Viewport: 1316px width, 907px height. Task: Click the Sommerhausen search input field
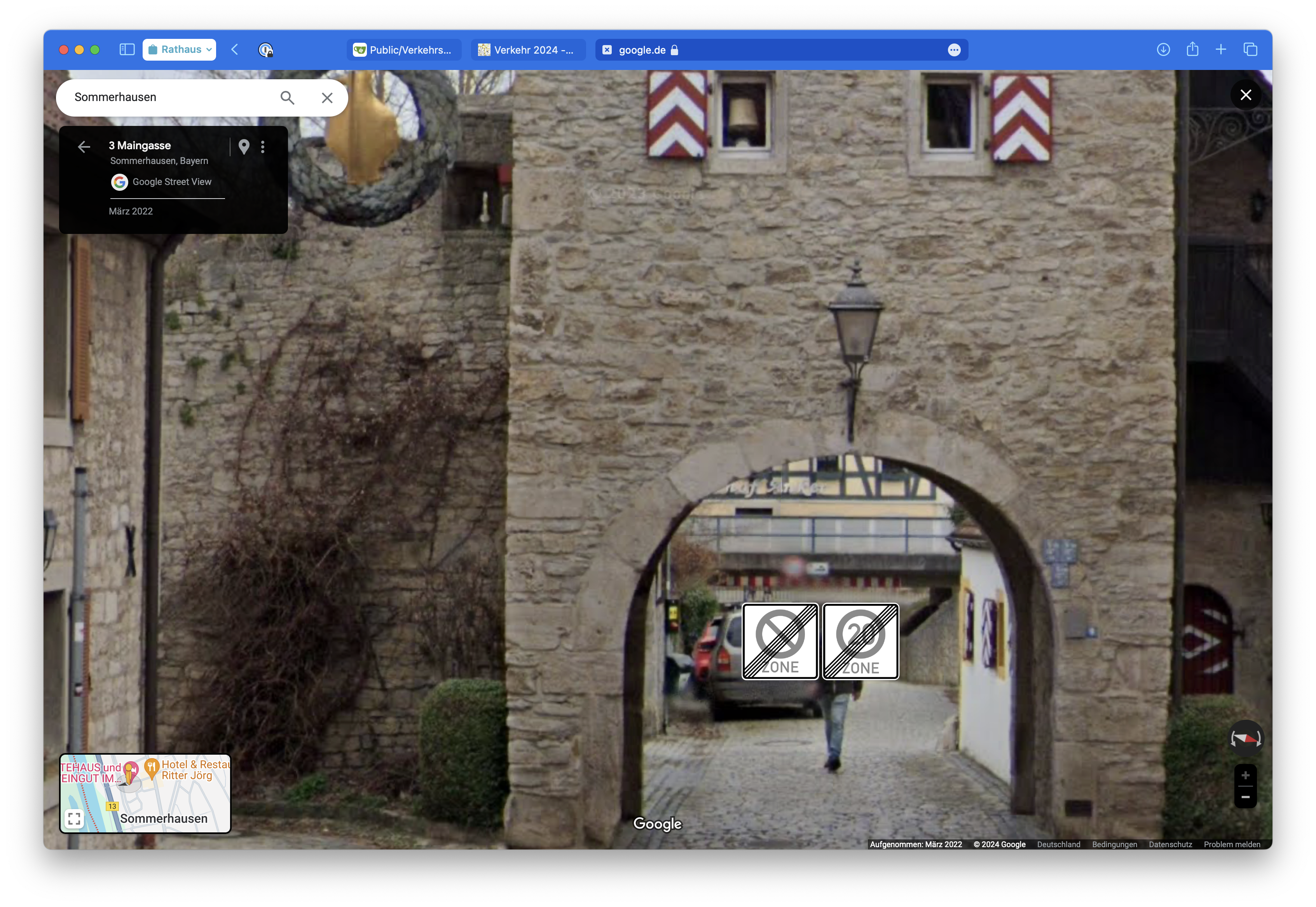[171, 97]
